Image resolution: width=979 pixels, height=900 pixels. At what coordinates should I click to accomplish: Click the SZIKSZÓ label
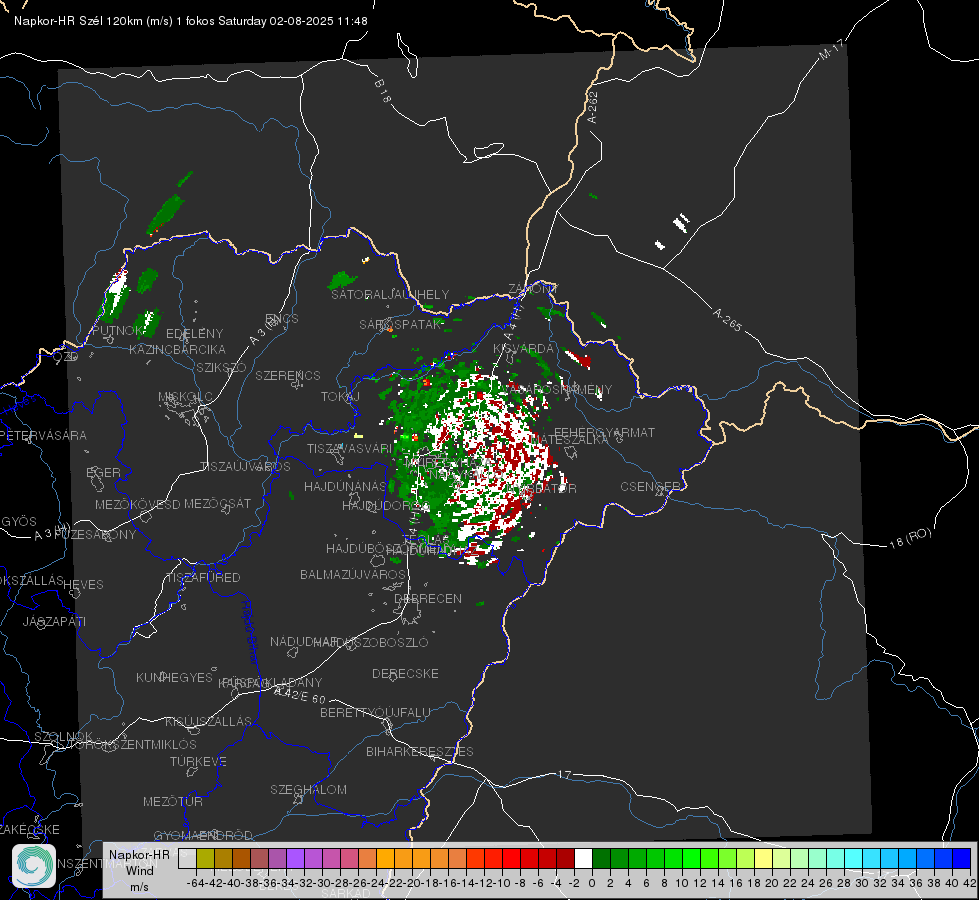(221, 367)
